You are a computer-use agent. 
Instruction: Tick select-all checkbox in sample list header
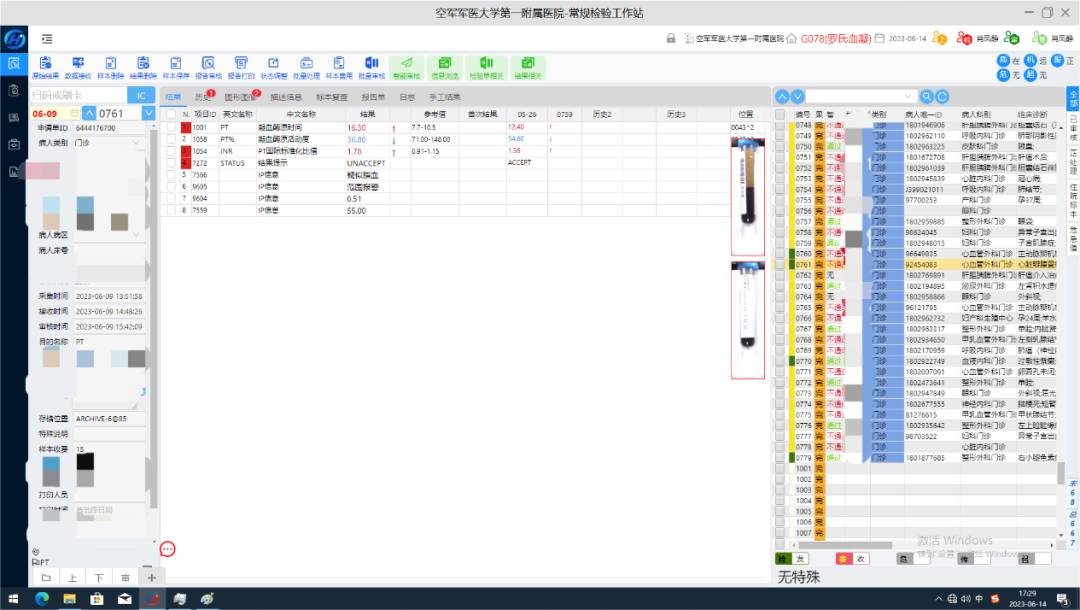780,114
